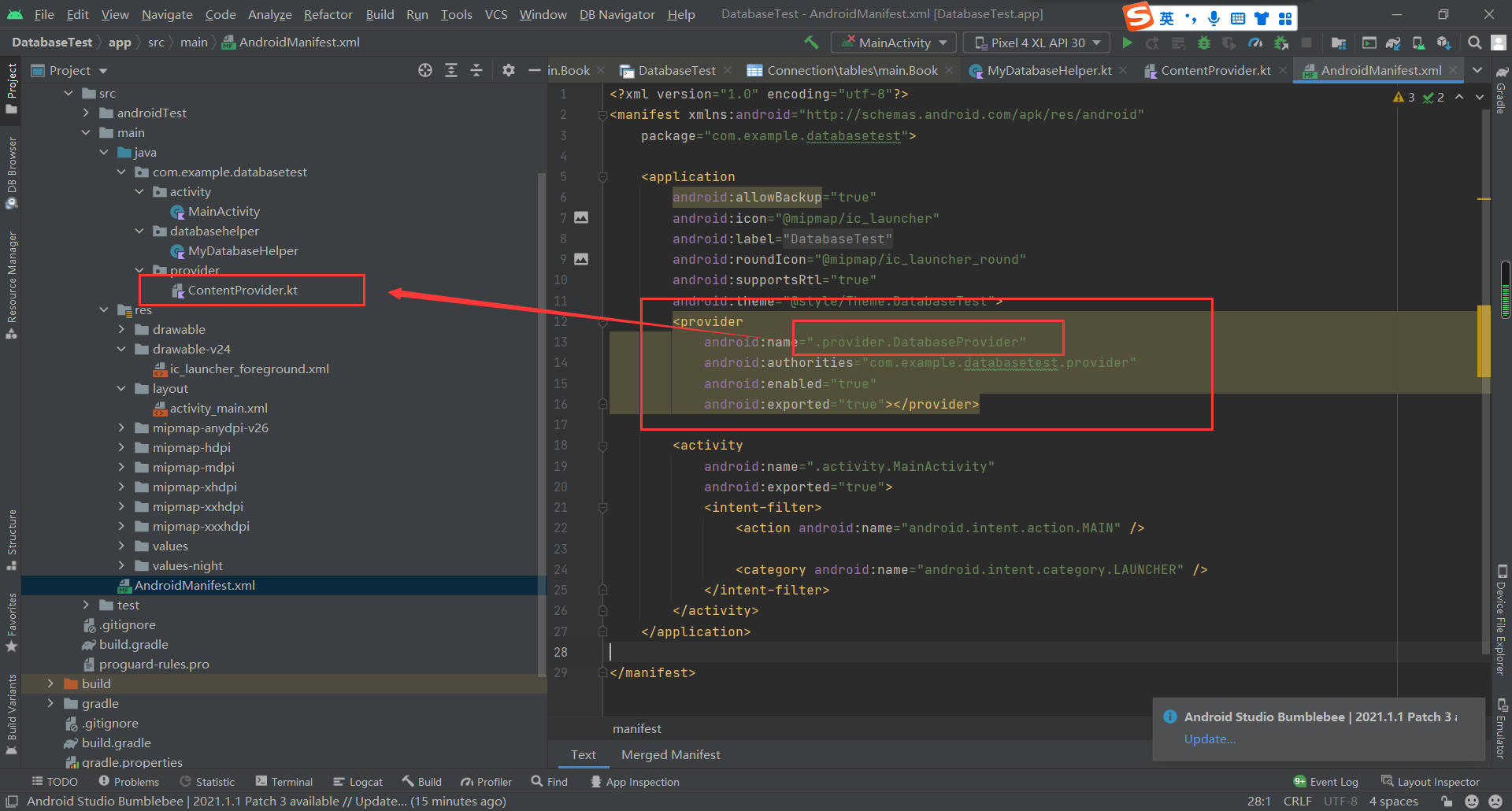Click Search Everywhere magnifier icon

[1474, 43]
